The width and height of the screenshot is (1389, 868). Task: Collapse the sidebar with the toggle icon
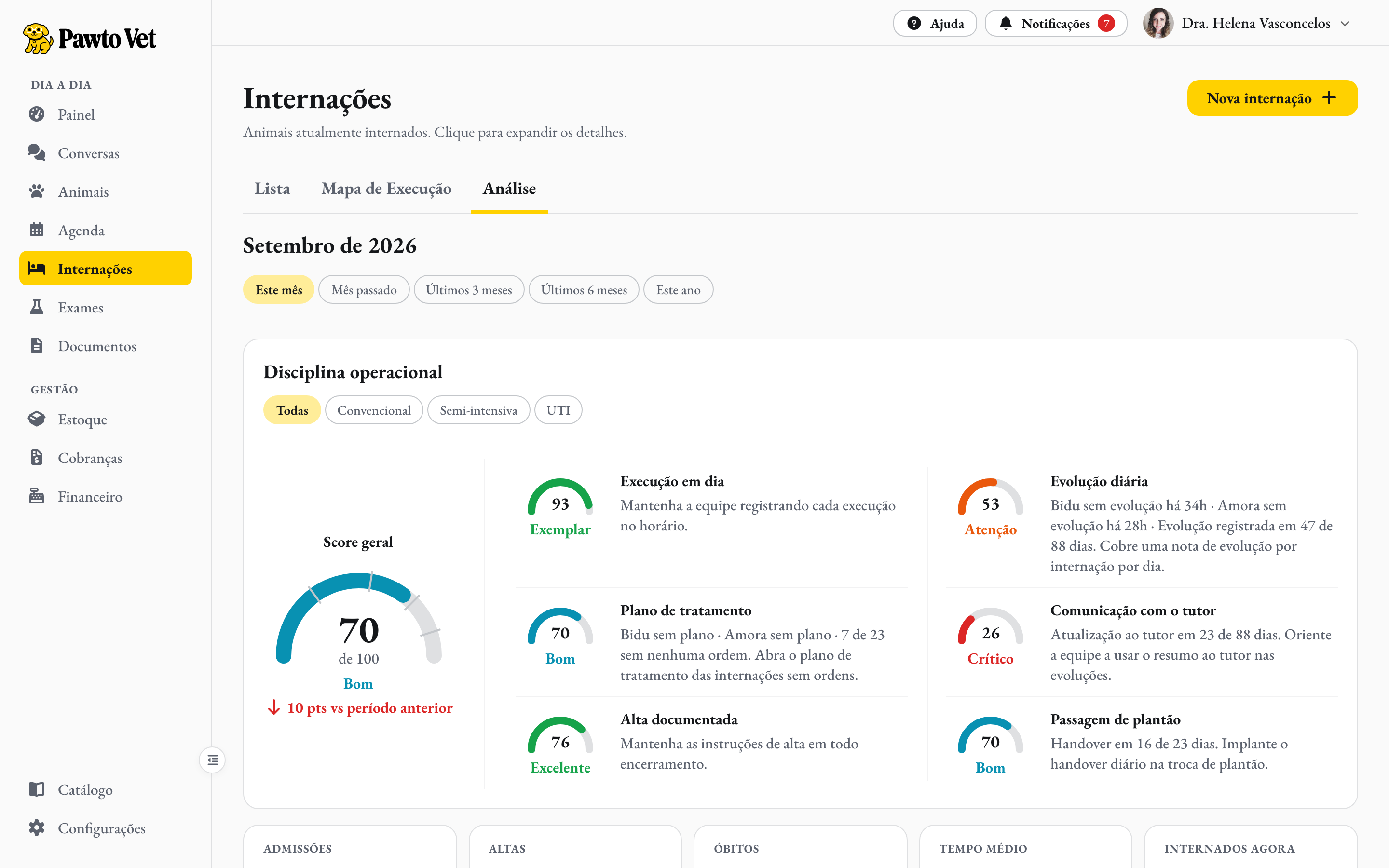pyautogui.click(x=212, y=760)
